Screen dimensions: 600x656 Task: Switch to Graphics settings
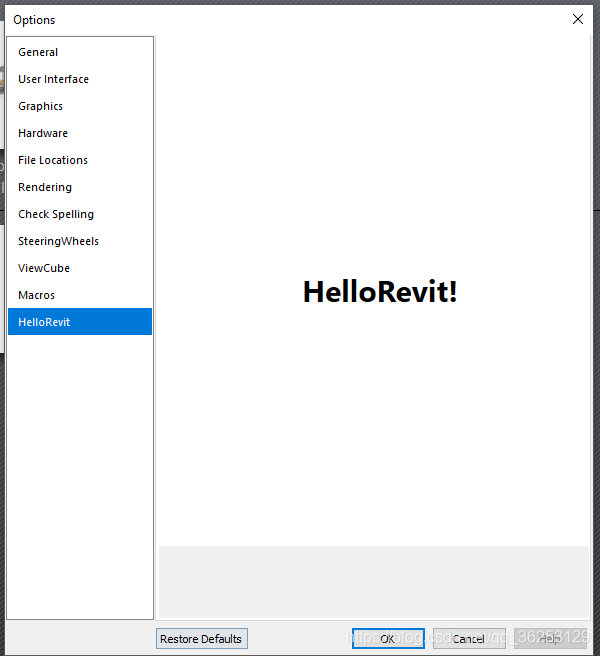coord(79,106)
